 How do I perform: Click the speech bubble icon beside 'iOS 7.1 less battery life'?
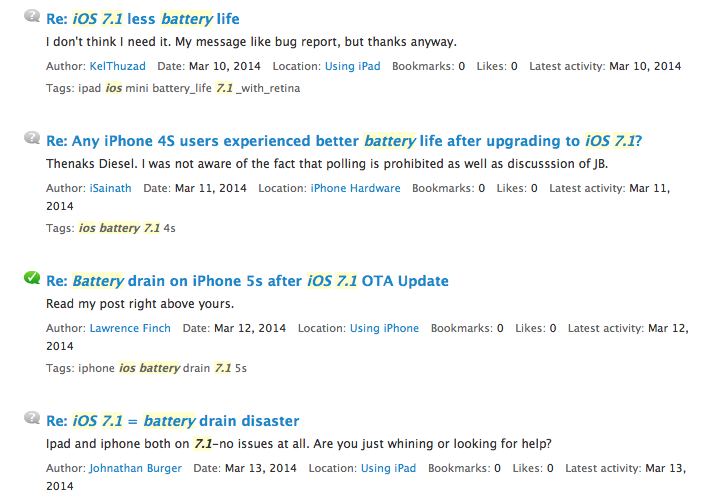click(31, 18)
